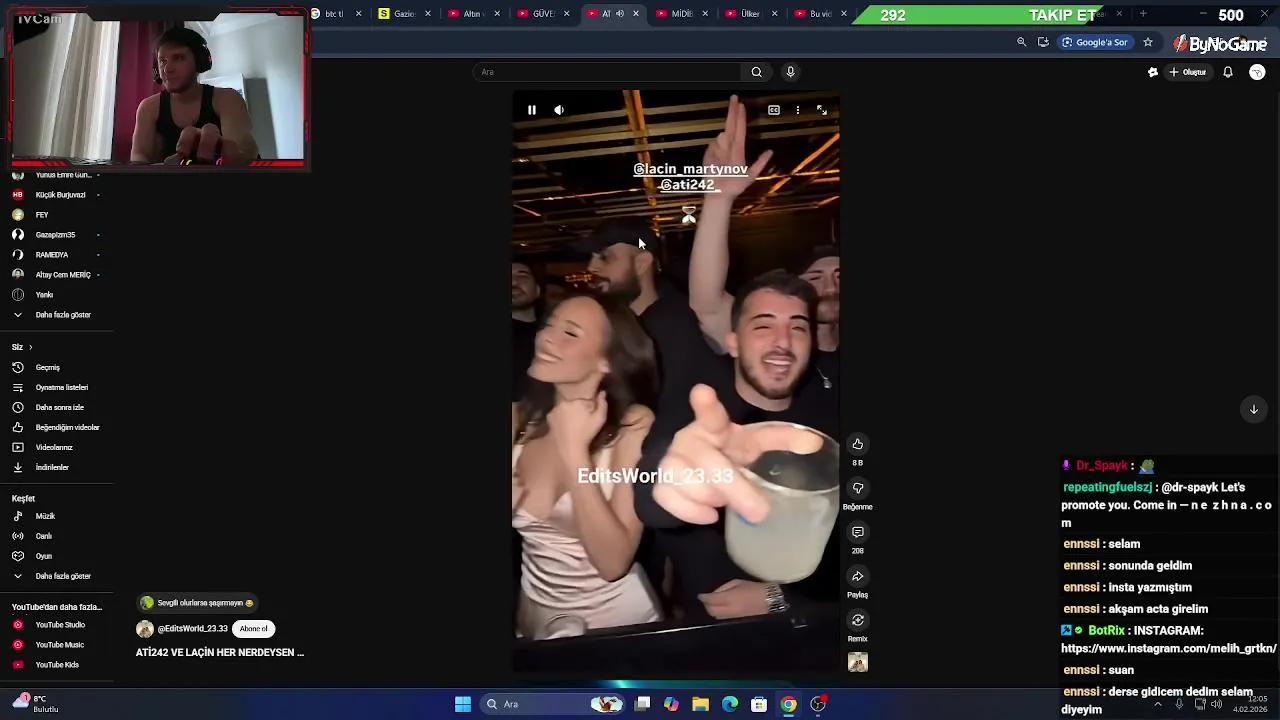Mute the Shorts video volume
Image resolution: width=1280 pixels, height=720 pixels.
559,110
